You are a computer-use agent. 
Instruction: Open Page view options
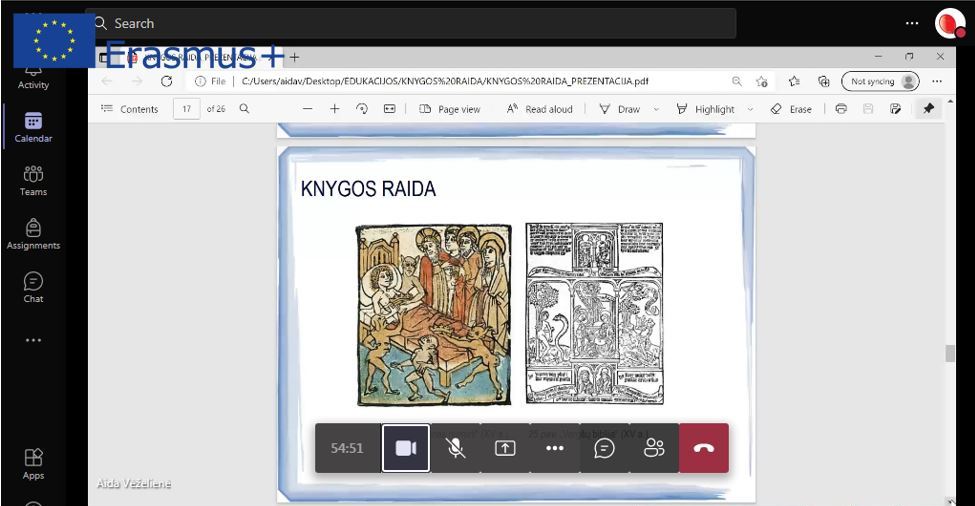(450, 109)
